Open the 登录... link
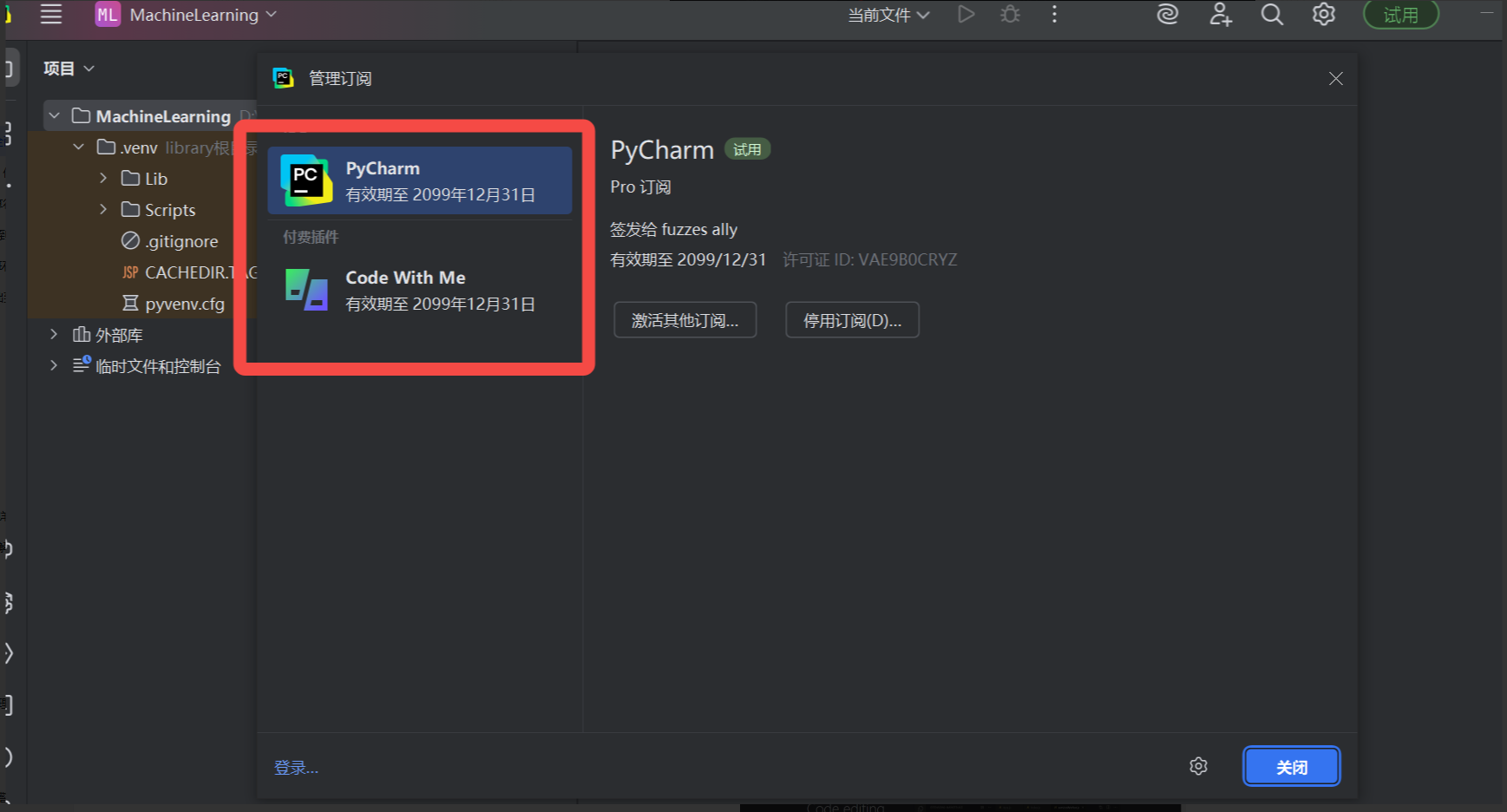1507x812 pixels. pyautogui.click(x=296, y=768)
